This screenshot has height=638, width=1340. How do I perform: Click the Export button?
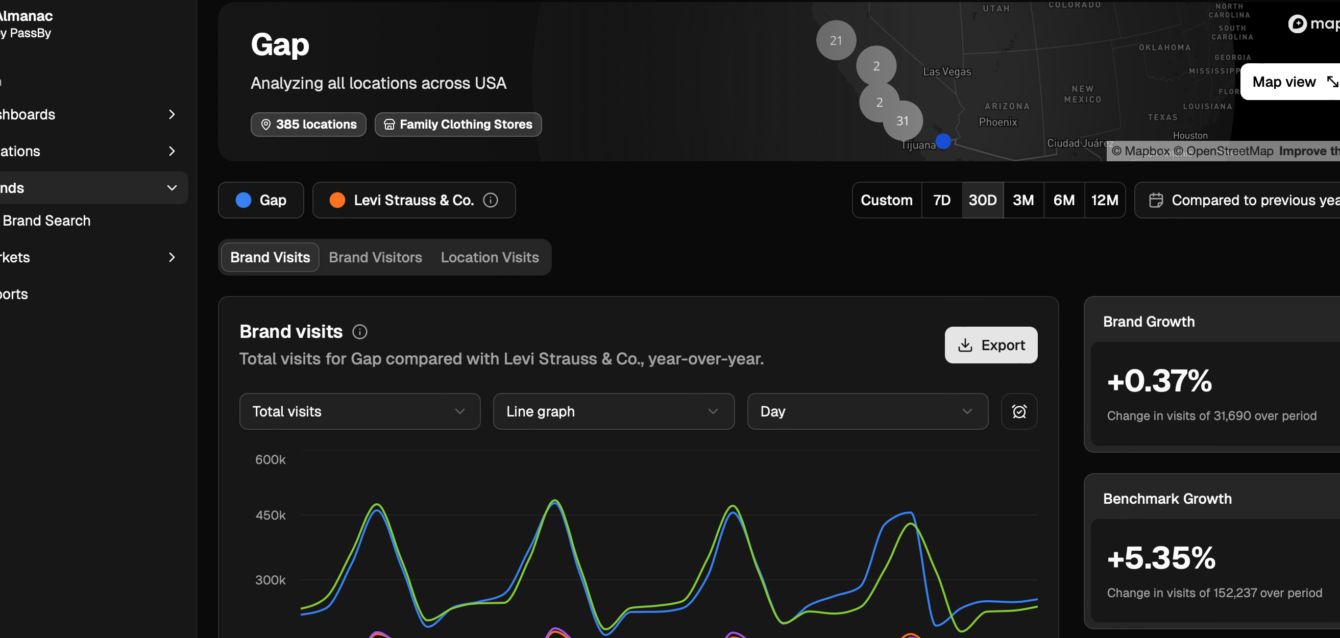(x=991, y=345)
